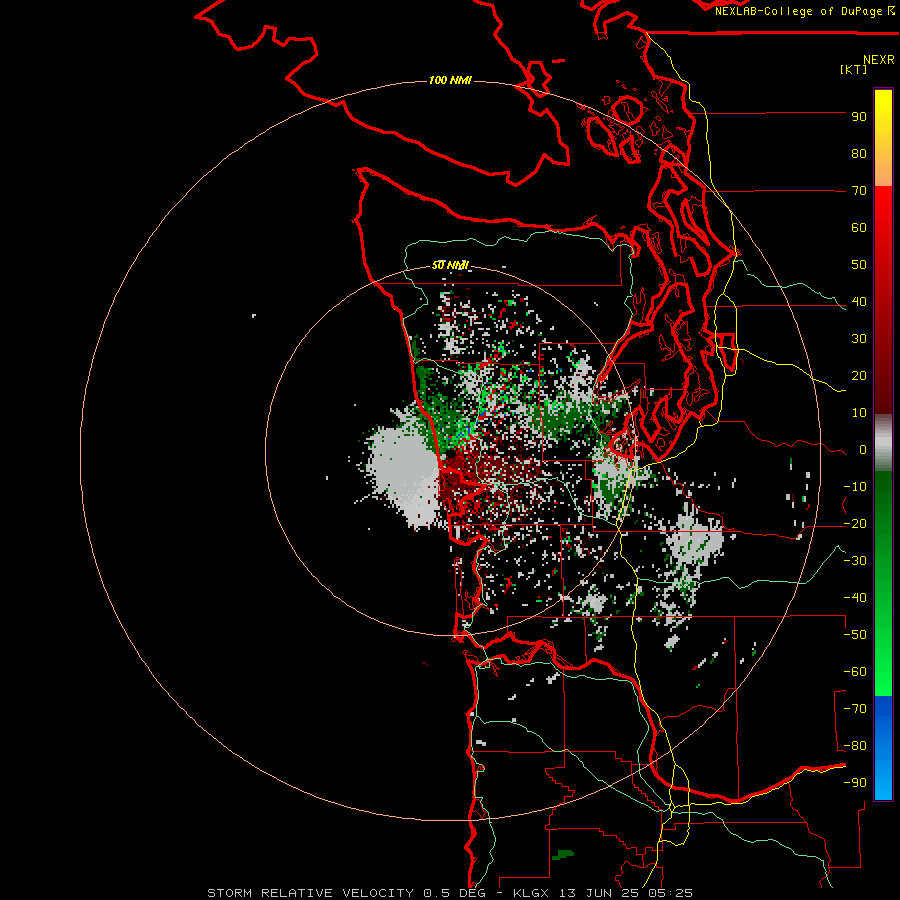This screenshot has height=900, width=900.
Task: Click the -40 value on velocity scale
Action: pos(855,598)
